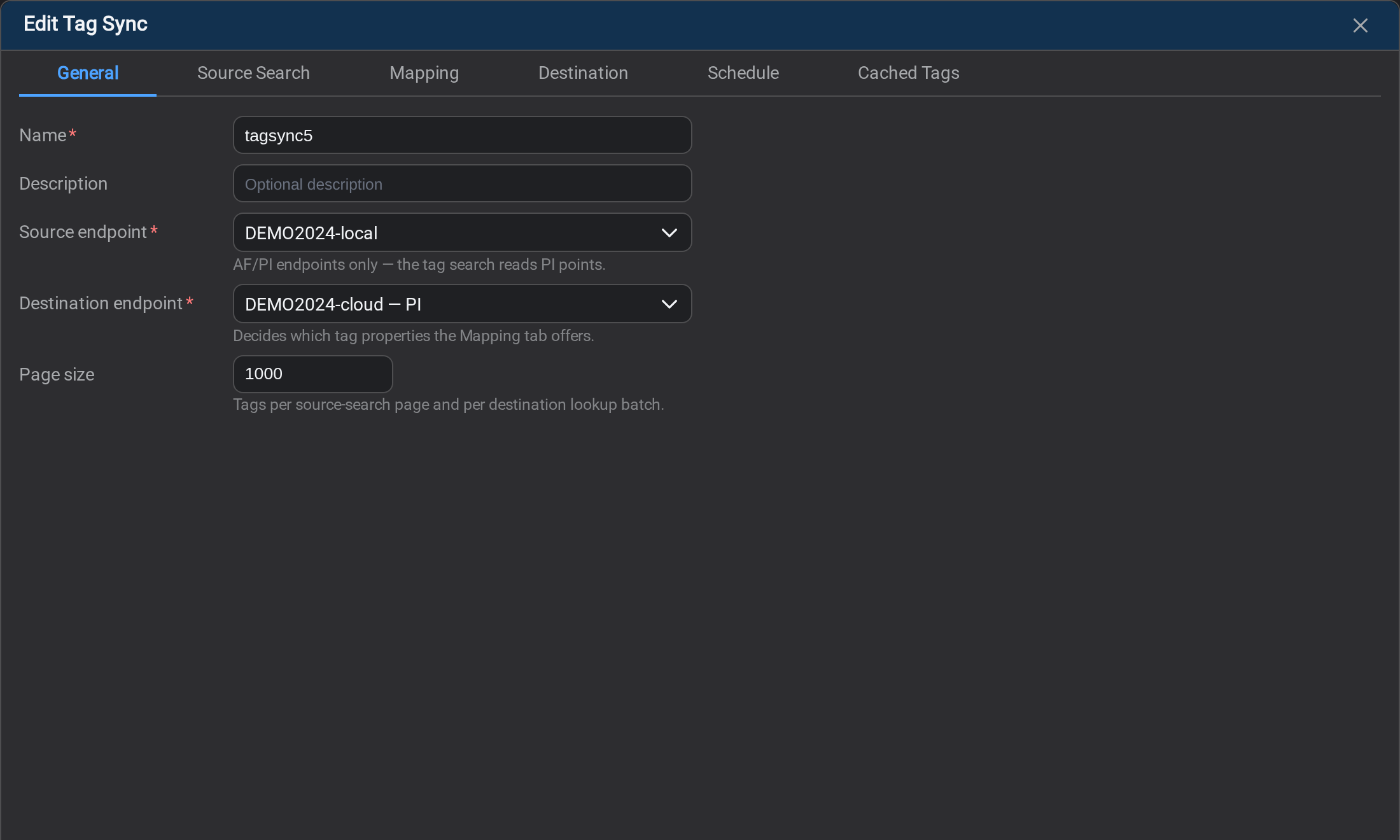Focus the Optional description field

pyautogui.click(x=462, y=184)
